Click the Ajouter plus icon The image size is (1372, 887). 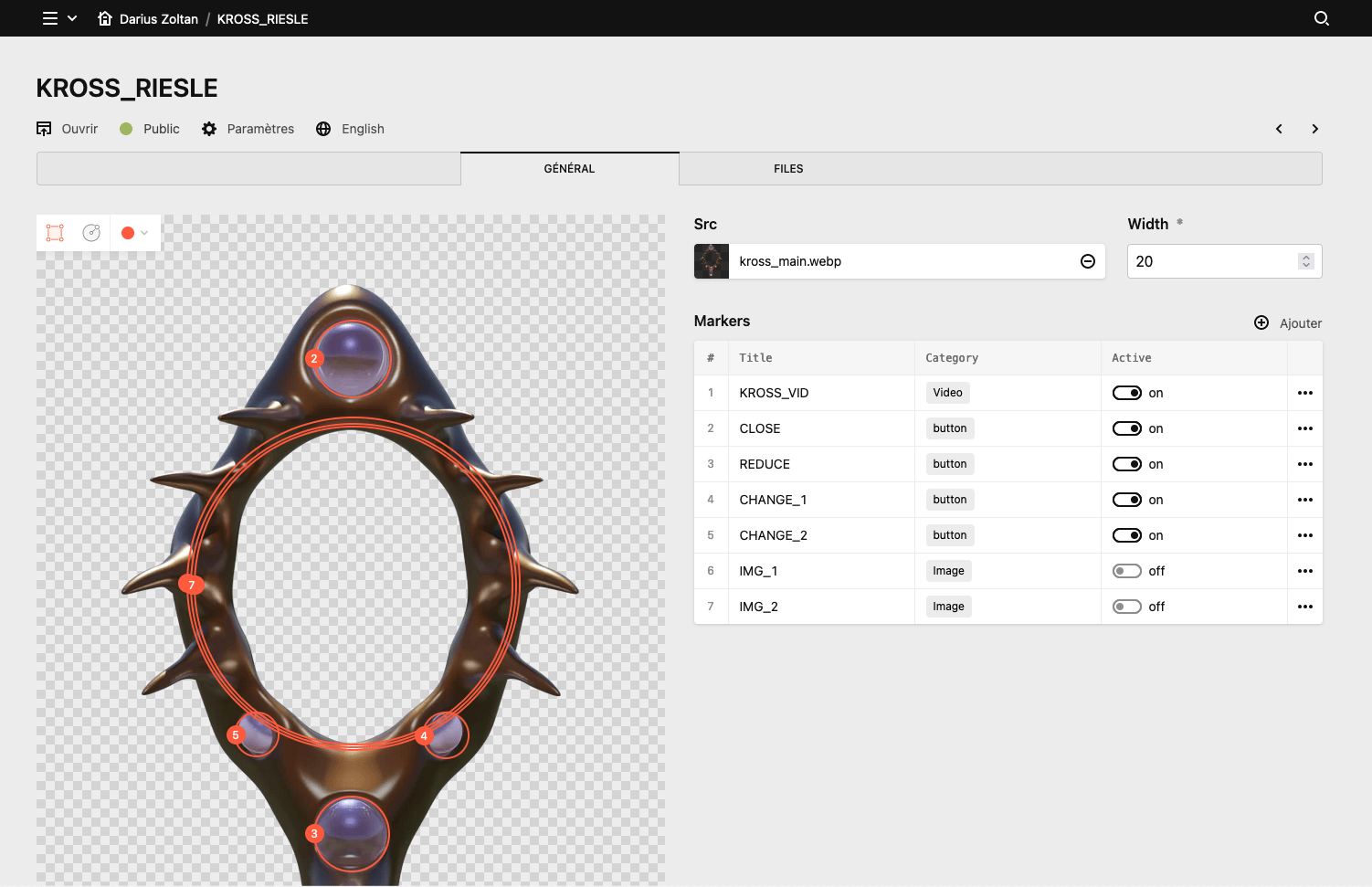pyautogui.click(x=1261, y=322)
